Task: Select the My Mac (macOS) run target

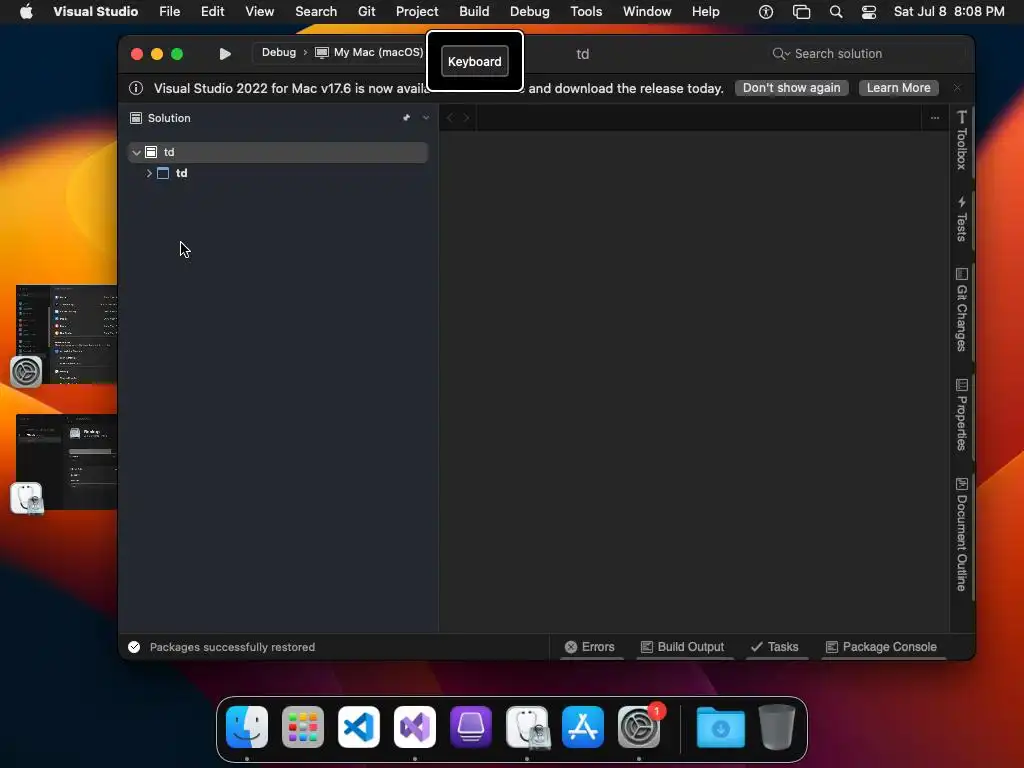Action: pos(369,52)
